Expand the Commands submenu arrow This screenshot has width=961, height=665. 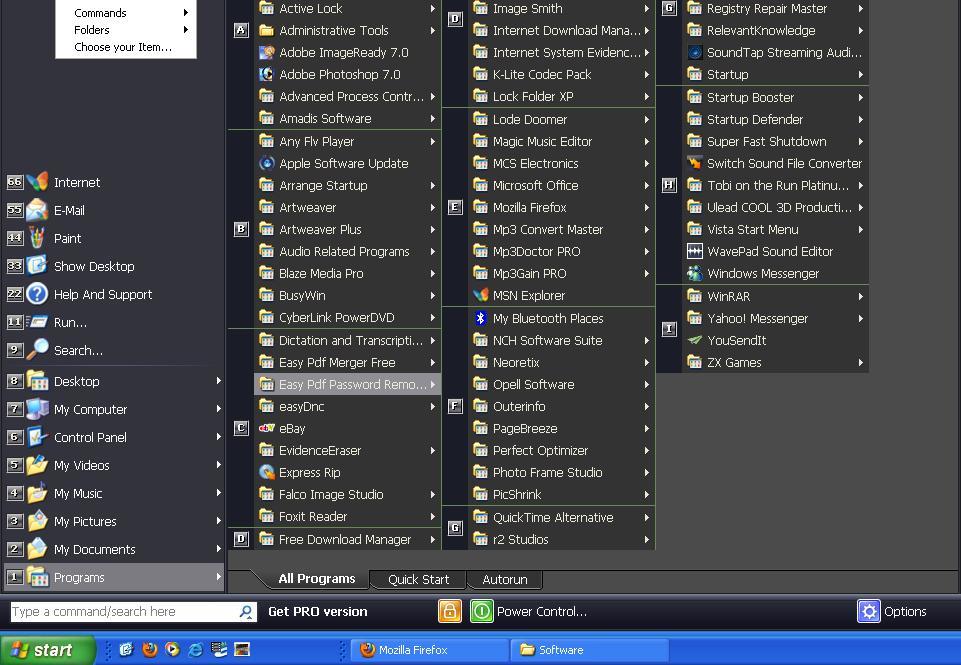[x=185, y=12]
